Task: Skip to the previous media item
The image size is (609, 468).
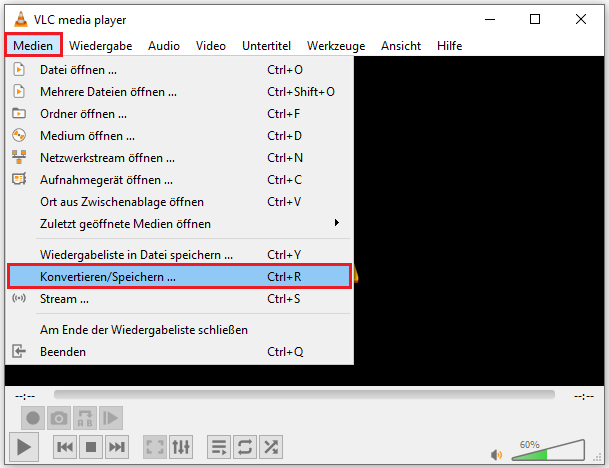Action: (x=65, y=447)
